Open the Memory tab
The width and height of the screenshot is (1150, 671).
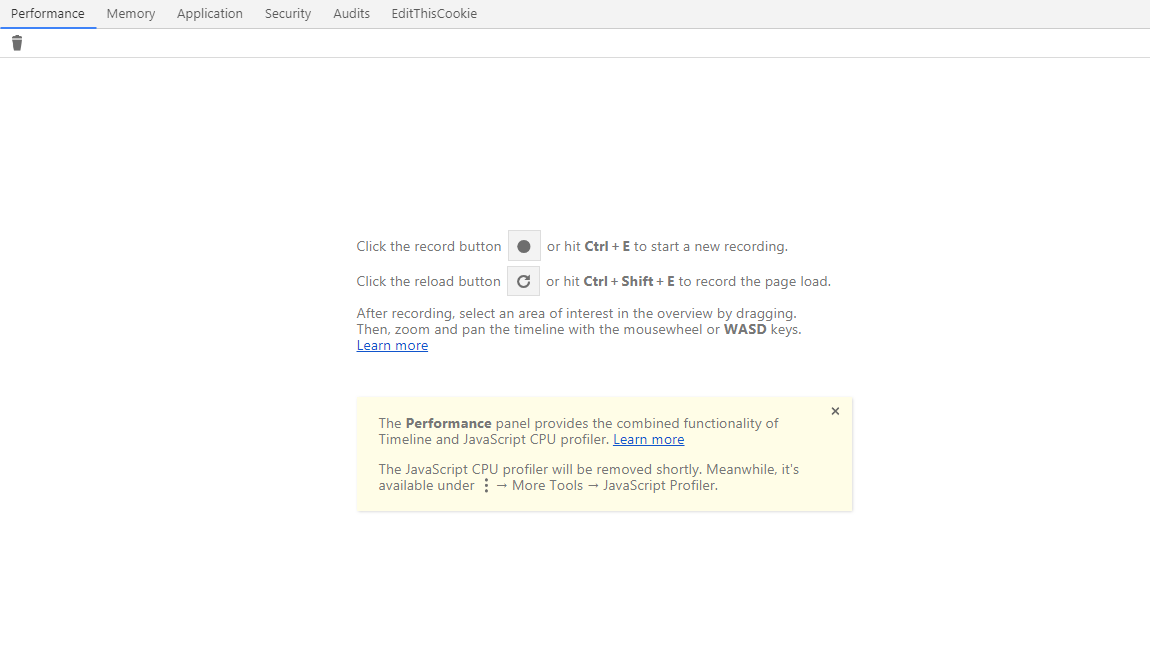tap(131, 14)
